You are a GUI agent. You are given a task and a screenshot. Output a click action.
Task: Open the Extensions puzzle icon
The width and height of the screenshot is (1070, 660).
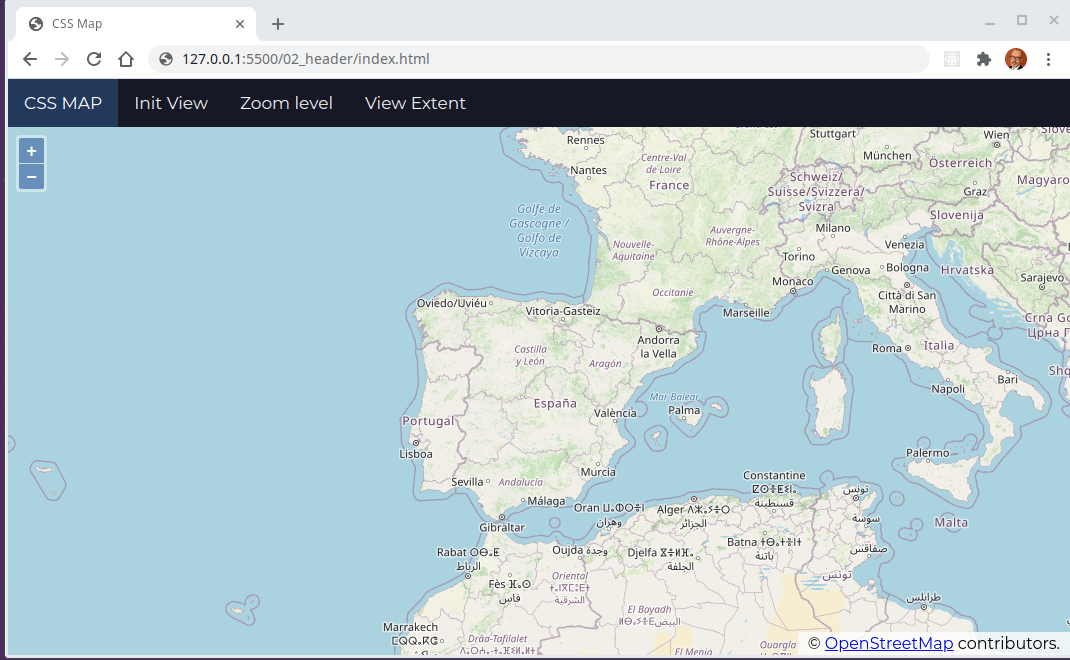(984, 59)
